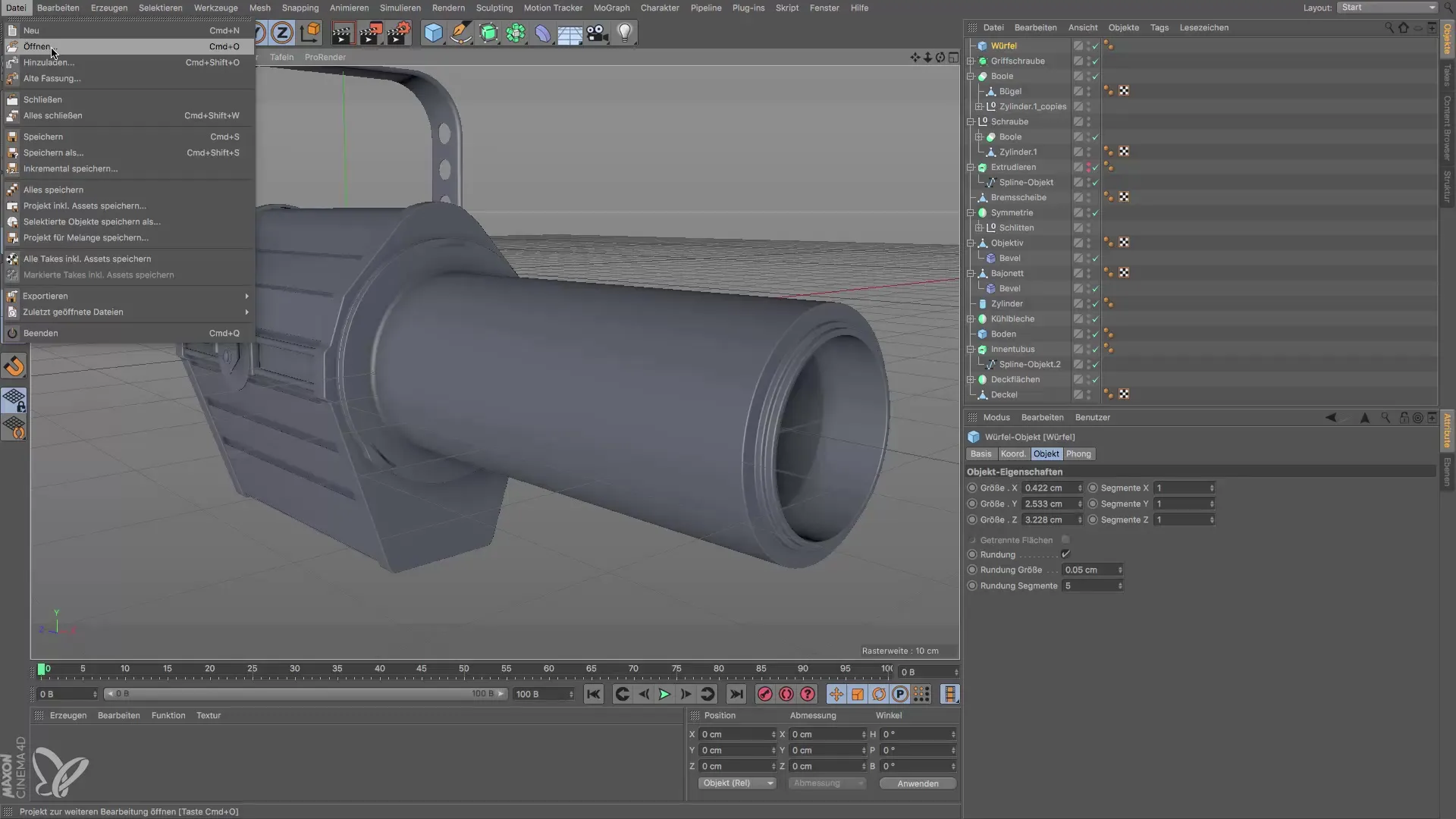Toggle the position keyframe move icon
1456x819 pixels.
click(x=836, y=694)
